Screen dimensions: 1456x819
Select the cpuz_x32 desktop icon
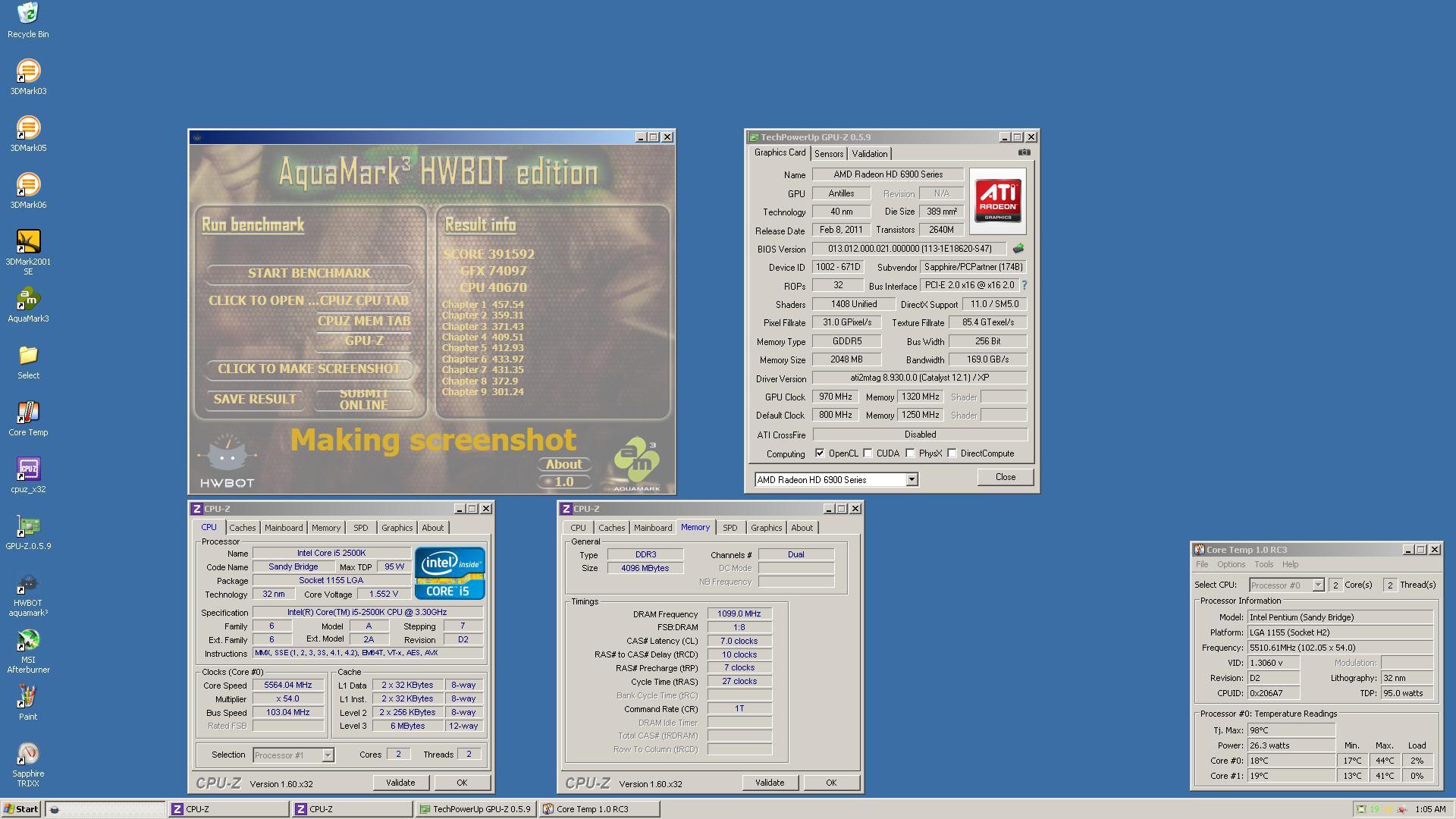tap(28, 475)
